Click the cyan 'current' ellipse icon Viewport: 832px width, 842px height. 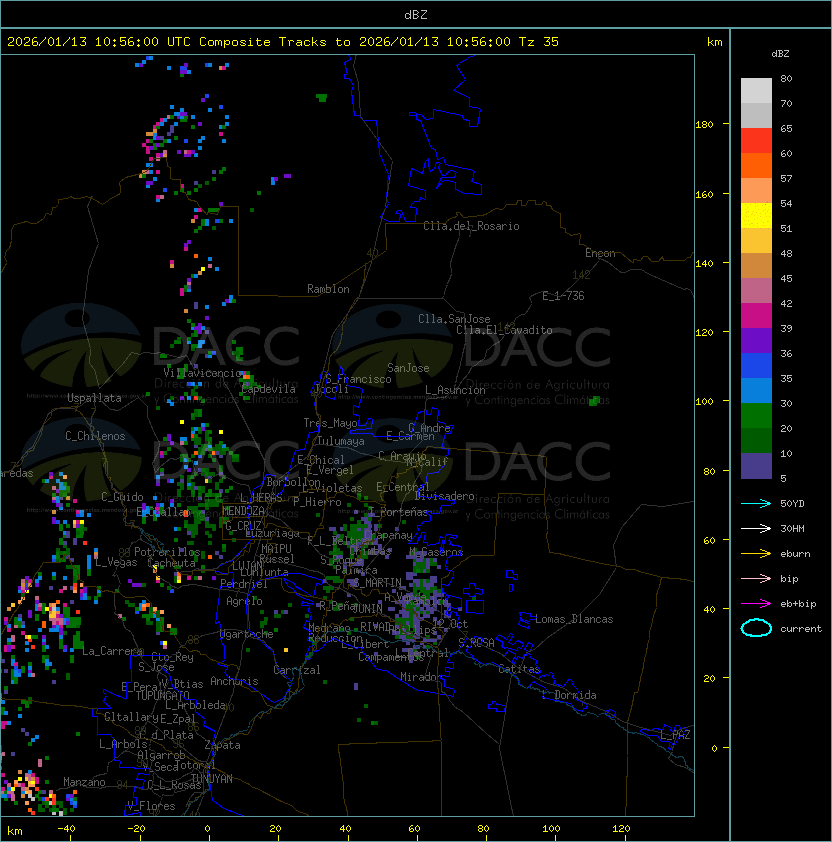click(x=756, y=628)
